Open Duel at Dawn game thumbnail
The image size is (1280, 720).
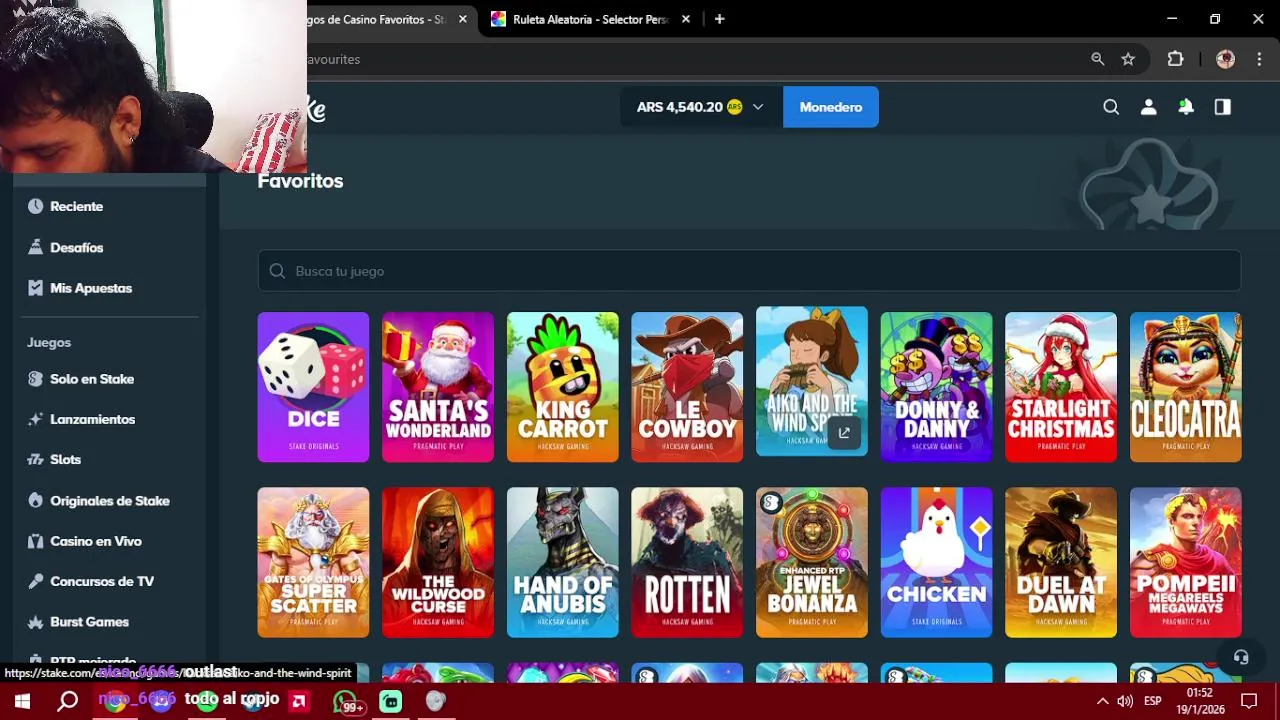(1061, 562)
